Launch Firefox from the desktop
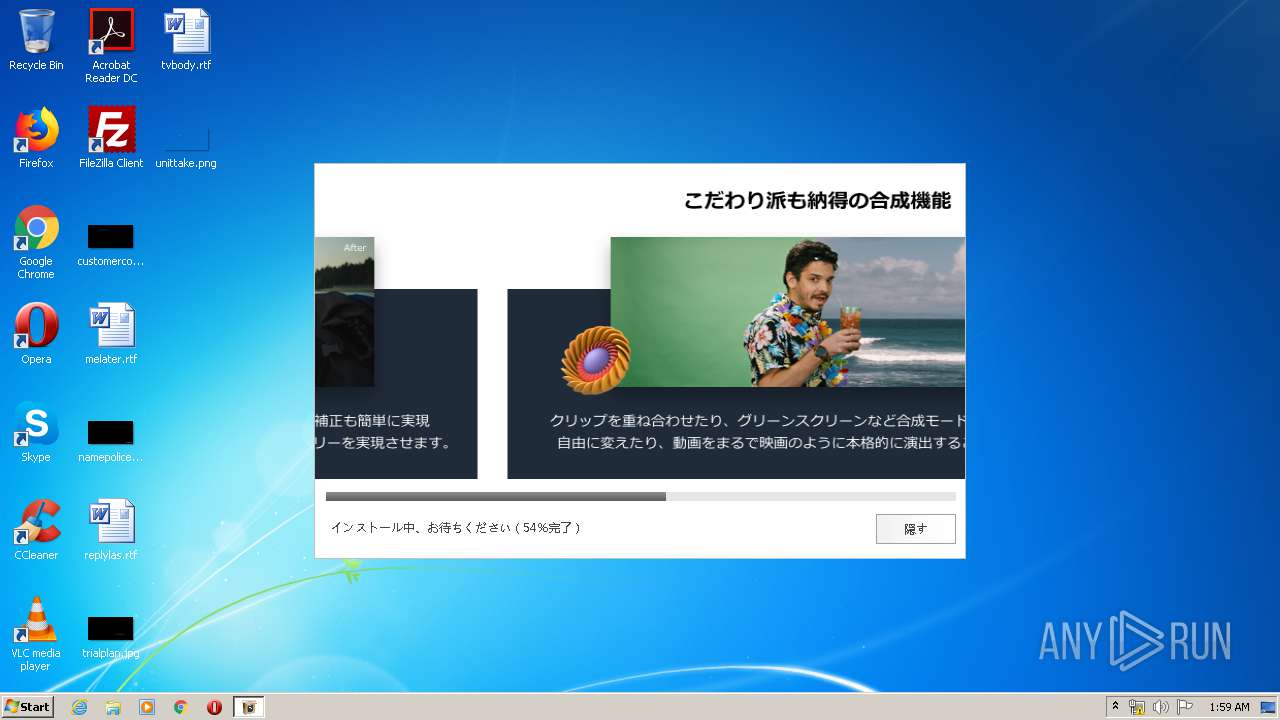Screen dimensions: 1280x720 (x=36, y=138)
